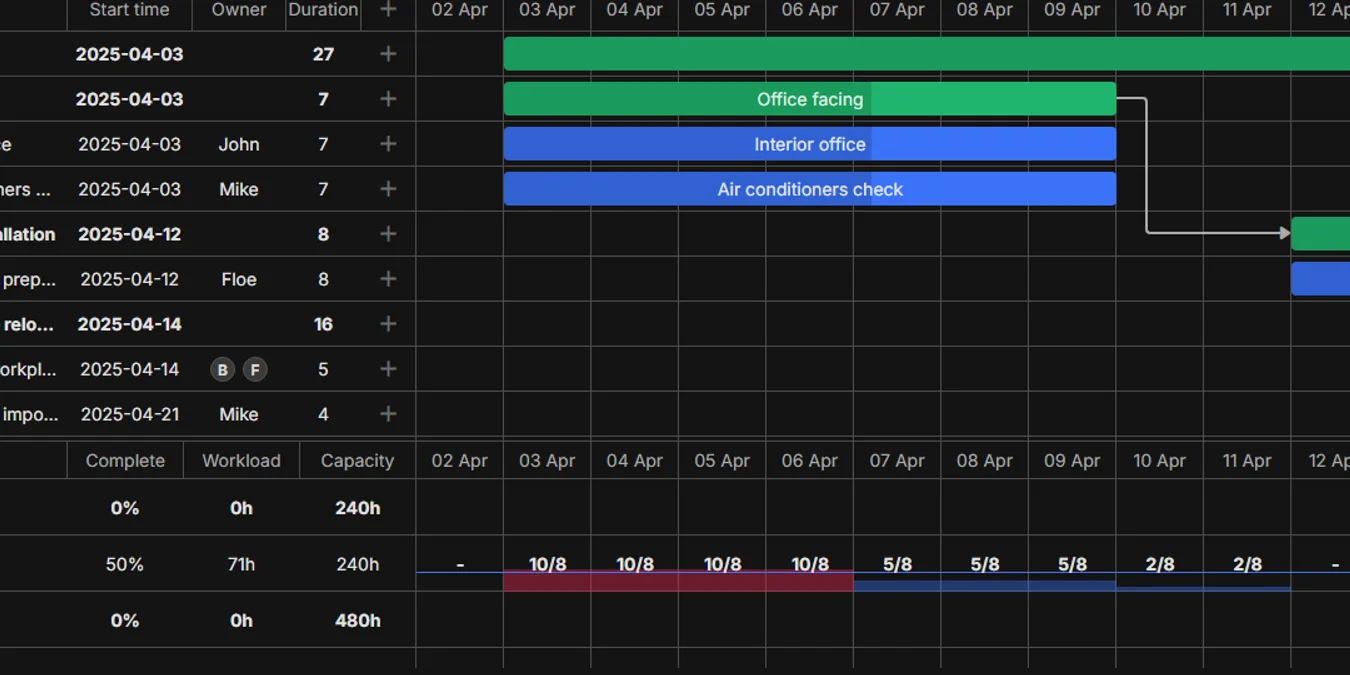
Task: Click the B owner avatar
Action: coord(222,370)
